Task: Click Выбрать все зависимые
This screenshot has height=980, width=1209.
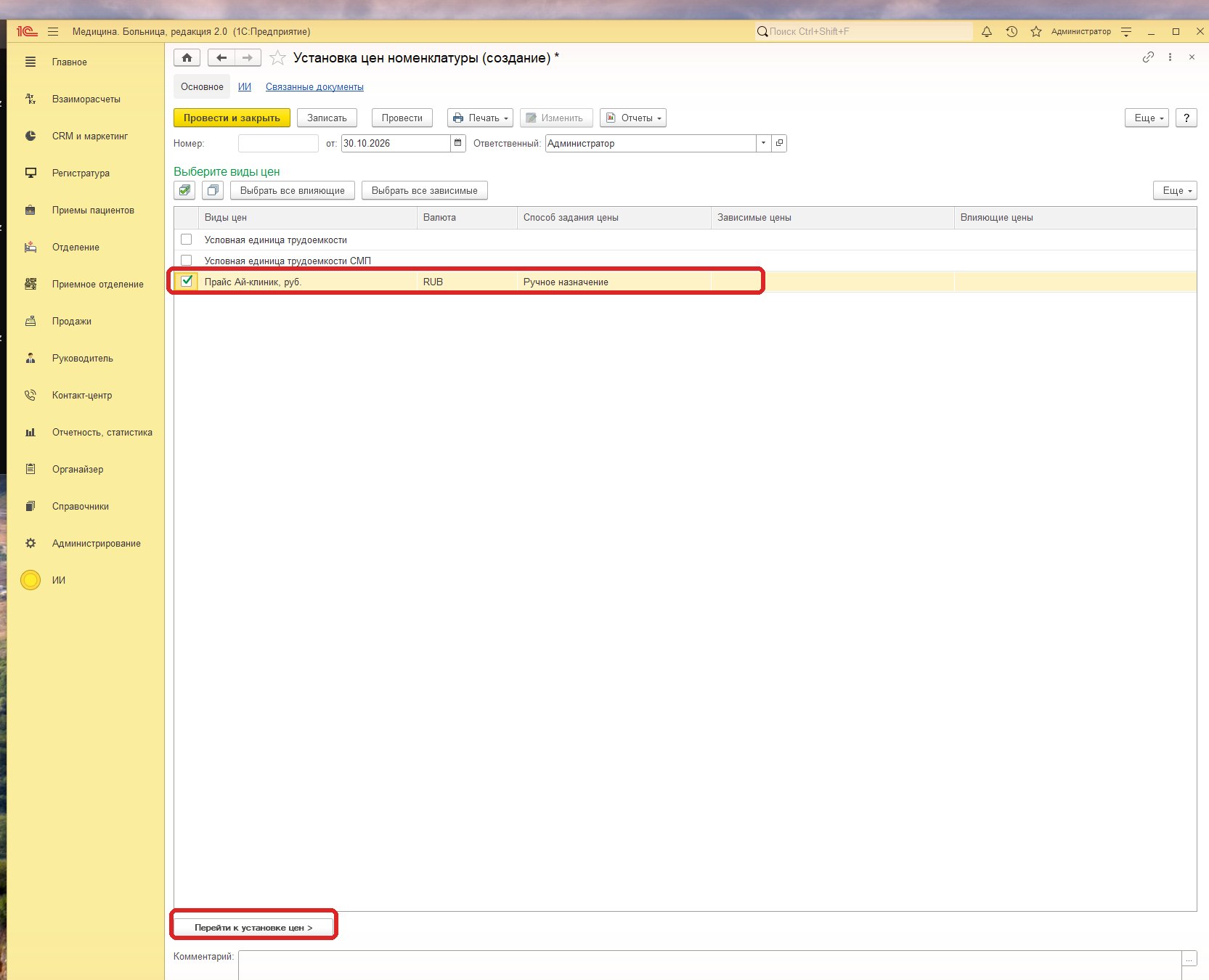Action: point(425,190)
